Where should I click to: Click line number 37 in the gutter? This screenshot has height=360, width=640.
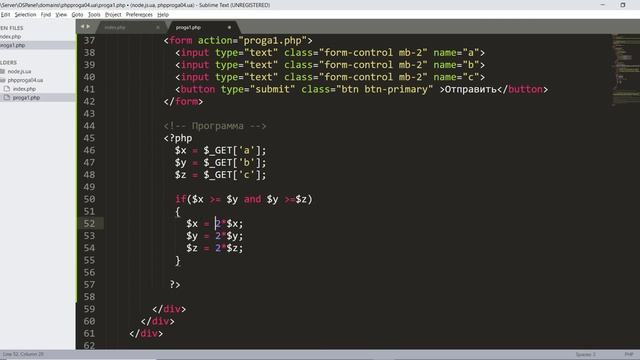(x=89, y=40)
